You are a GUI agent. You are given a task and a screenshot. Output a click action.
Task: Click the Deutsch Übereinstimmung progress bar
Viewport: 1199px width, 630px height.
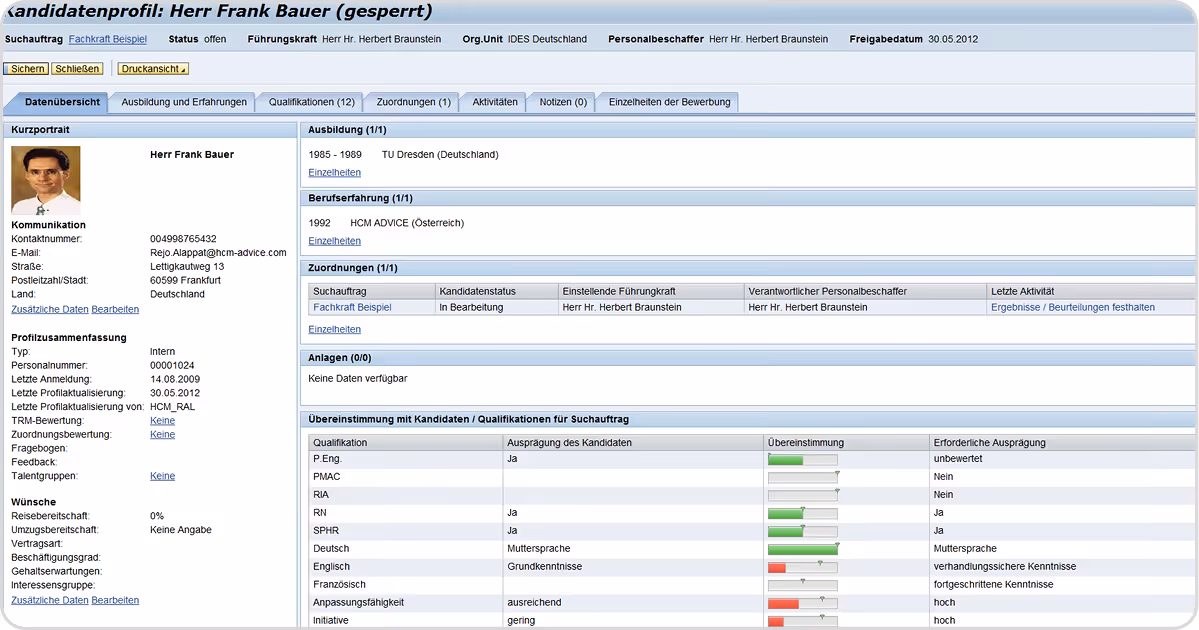(803, 549)
